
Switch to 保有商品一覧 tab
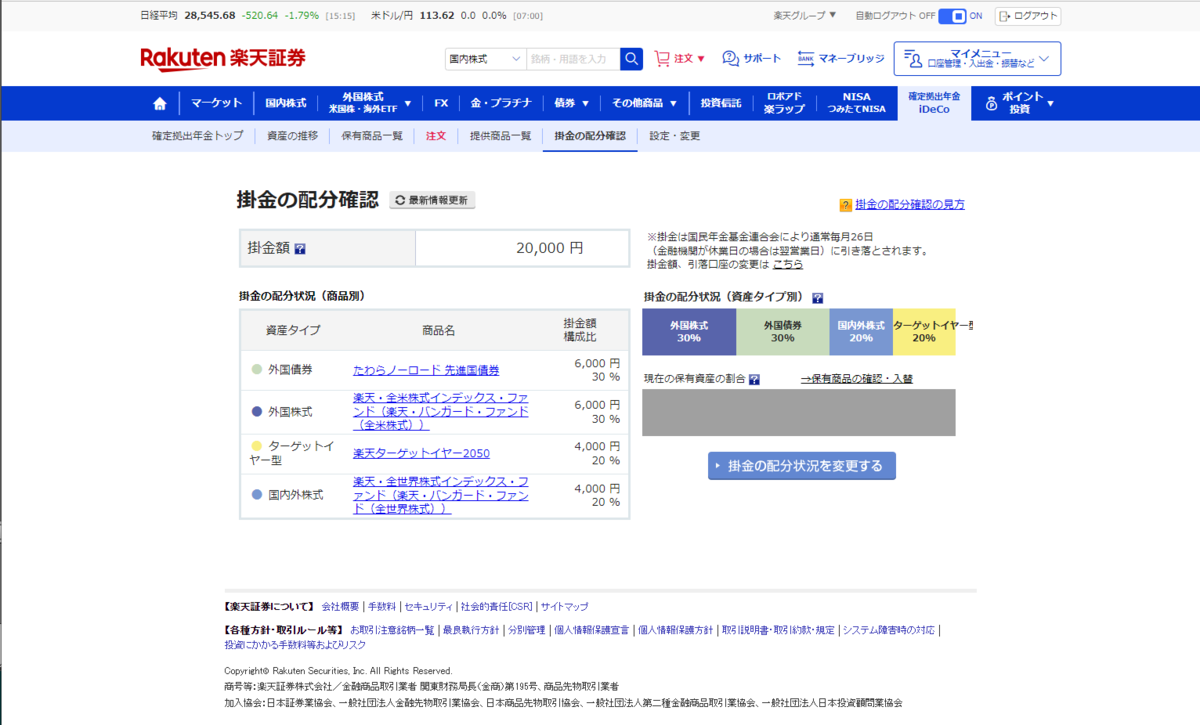click(371, 135)
